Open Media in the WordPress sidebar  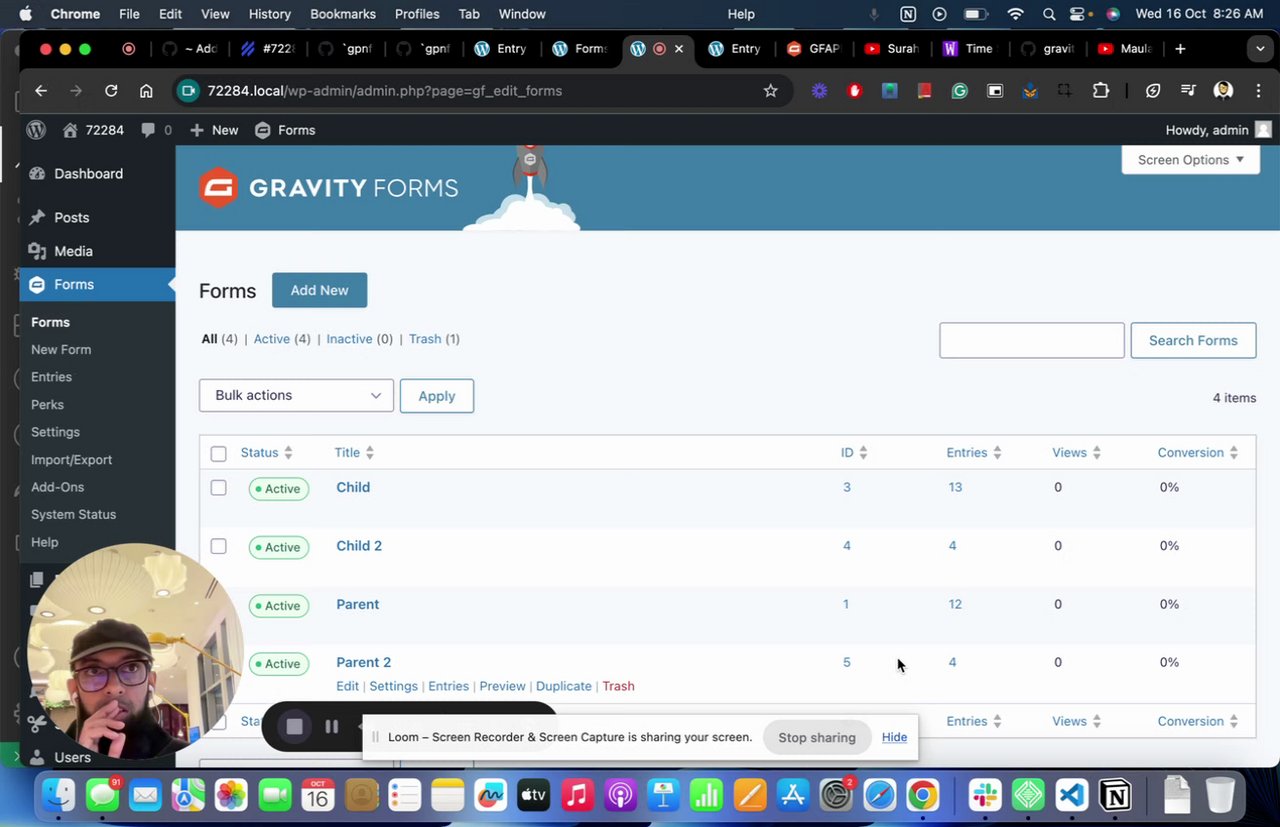click(73, 252)
